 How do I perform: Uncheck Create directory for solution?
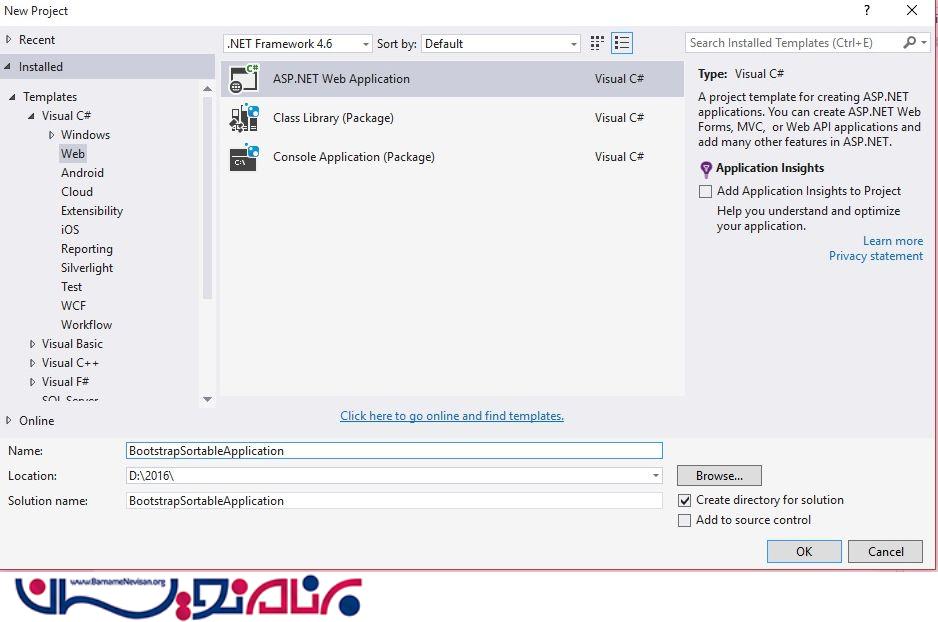684,500
